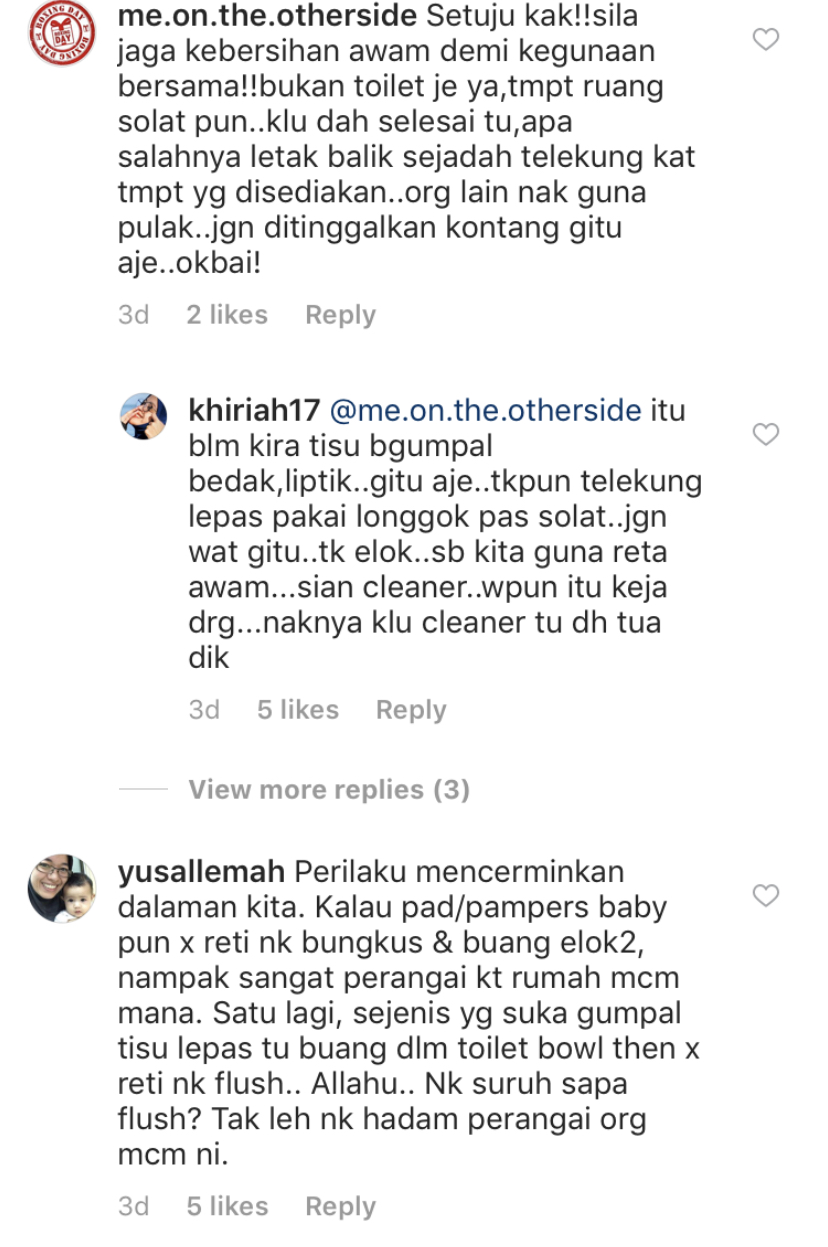828x1247 pixels.
Task: Like khiriah17's reply with heart icon
Action: (x=765, y=435)
